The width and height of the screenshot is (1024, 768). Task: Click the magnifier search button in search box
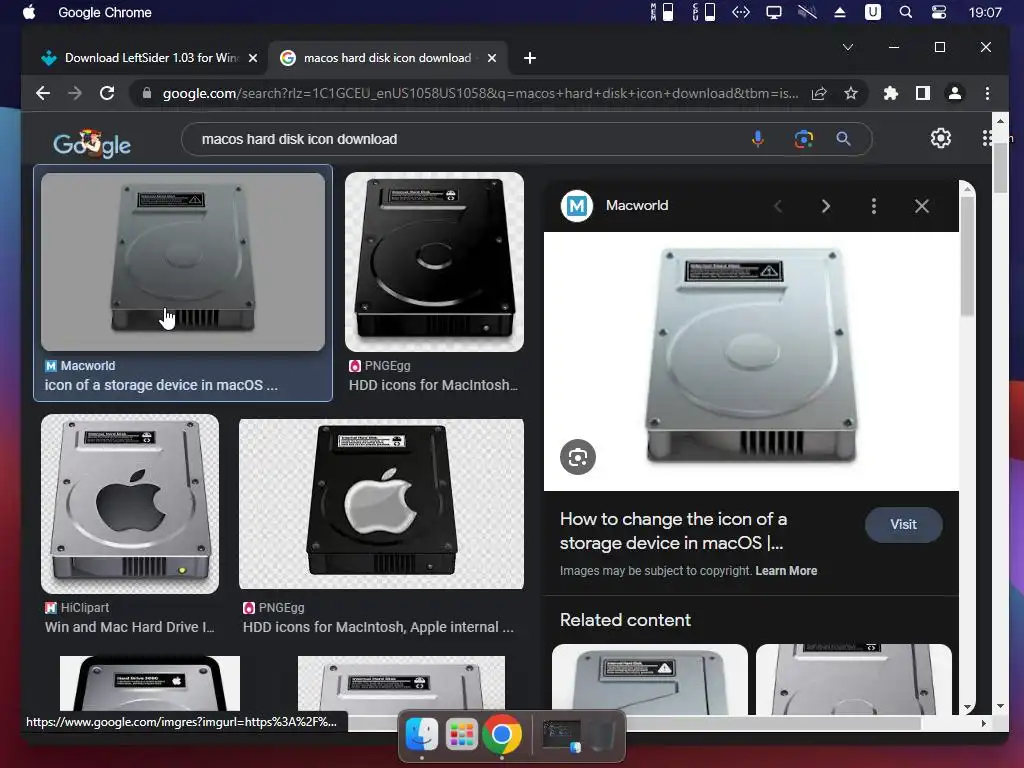click(x=844, y=138)
